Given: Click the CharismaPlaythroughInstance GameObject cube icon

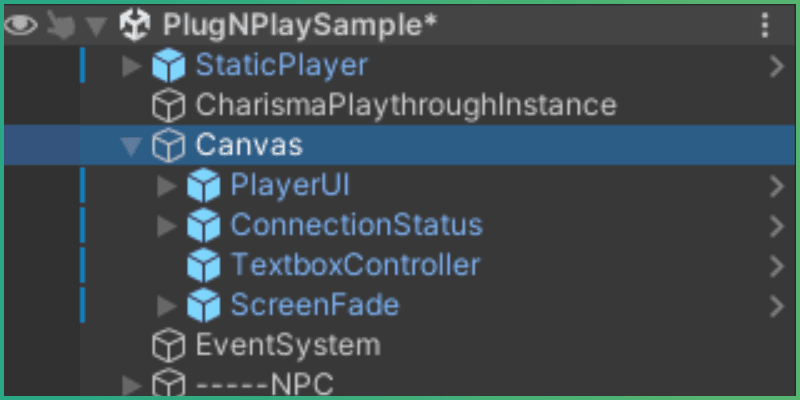Looking at the screenshot, I should [x=168, y=105].
